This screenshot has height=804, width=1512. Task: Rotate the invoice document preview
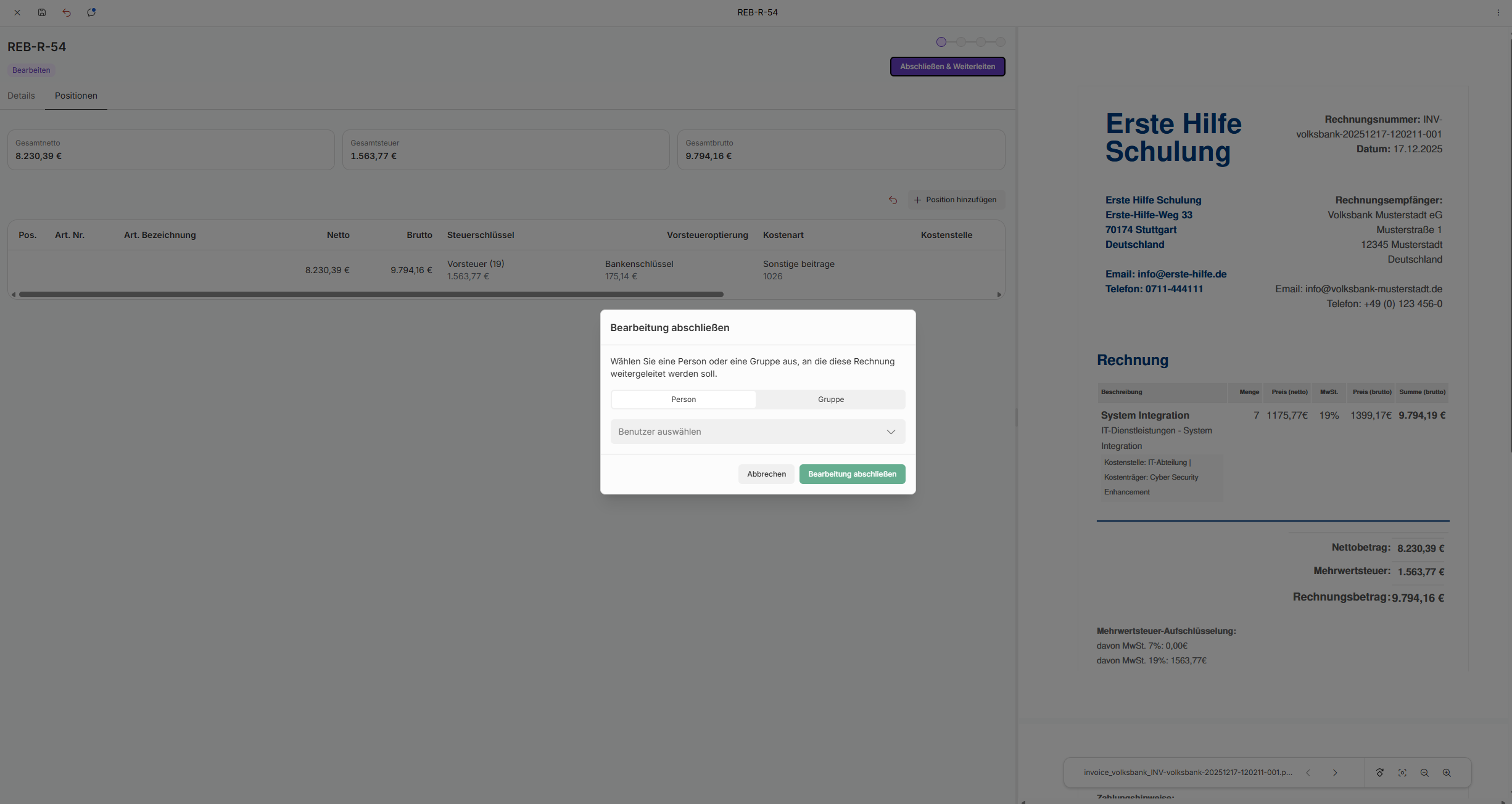(x=1380, y=773)
